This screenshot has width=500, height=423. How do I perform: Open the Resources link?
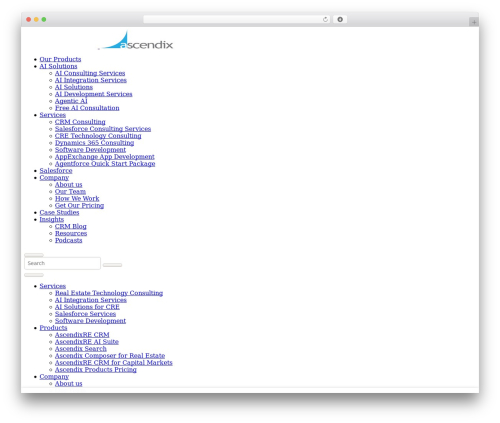[71, 234]
